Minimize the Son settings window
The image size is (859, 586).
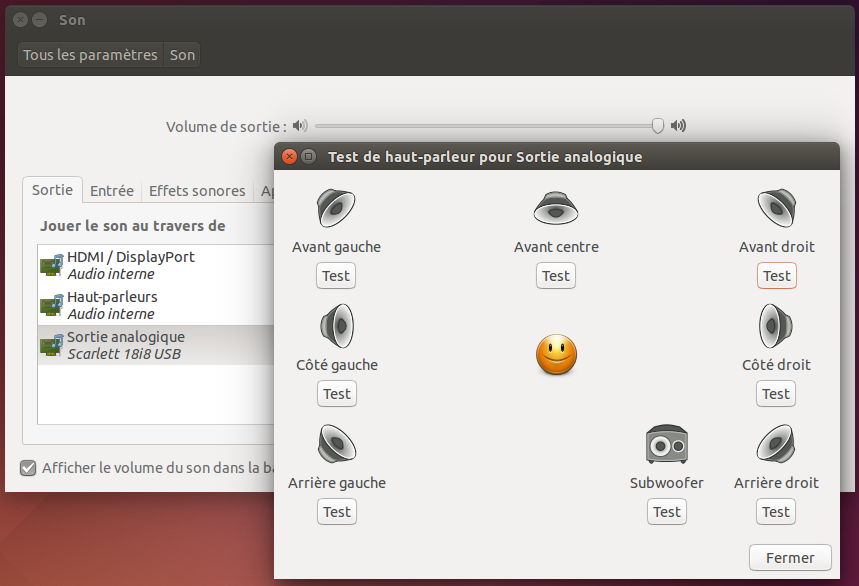(x=39, y=20)
